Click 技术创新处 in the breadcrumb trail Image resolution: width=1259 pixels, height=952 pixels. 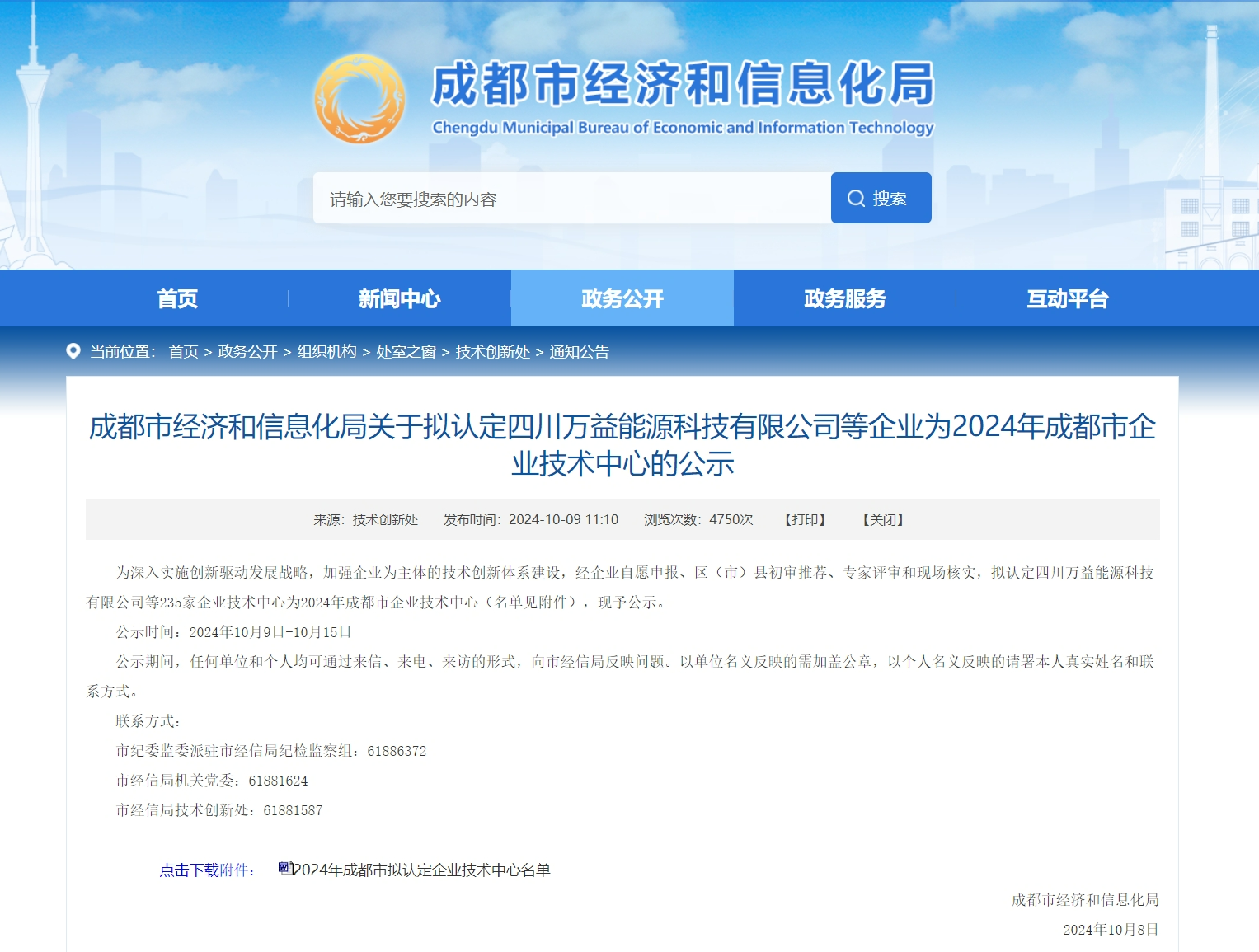click(x=492, y=352)
